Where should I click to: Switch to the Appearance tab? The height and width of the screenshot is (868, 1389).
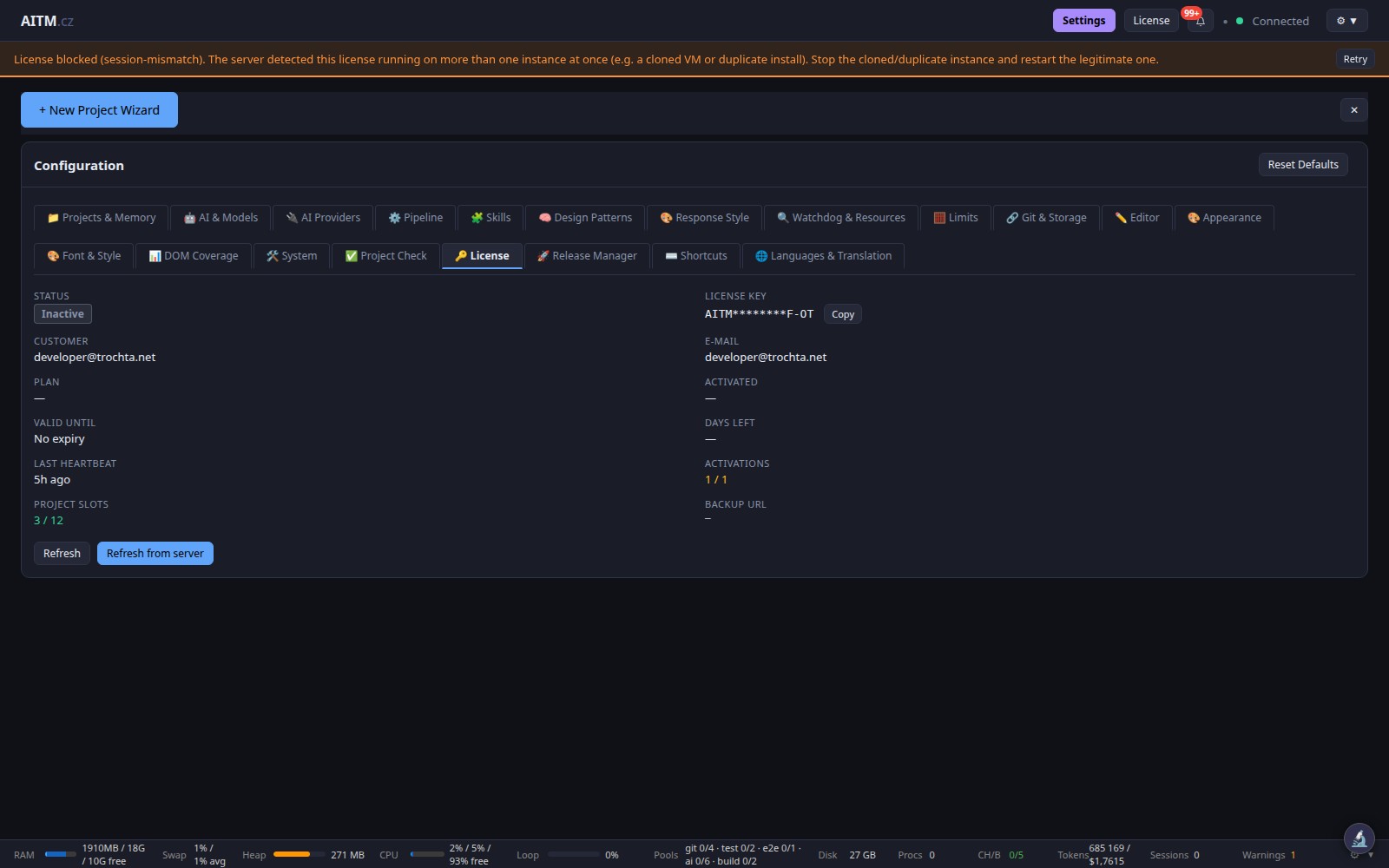[1224, 218]
